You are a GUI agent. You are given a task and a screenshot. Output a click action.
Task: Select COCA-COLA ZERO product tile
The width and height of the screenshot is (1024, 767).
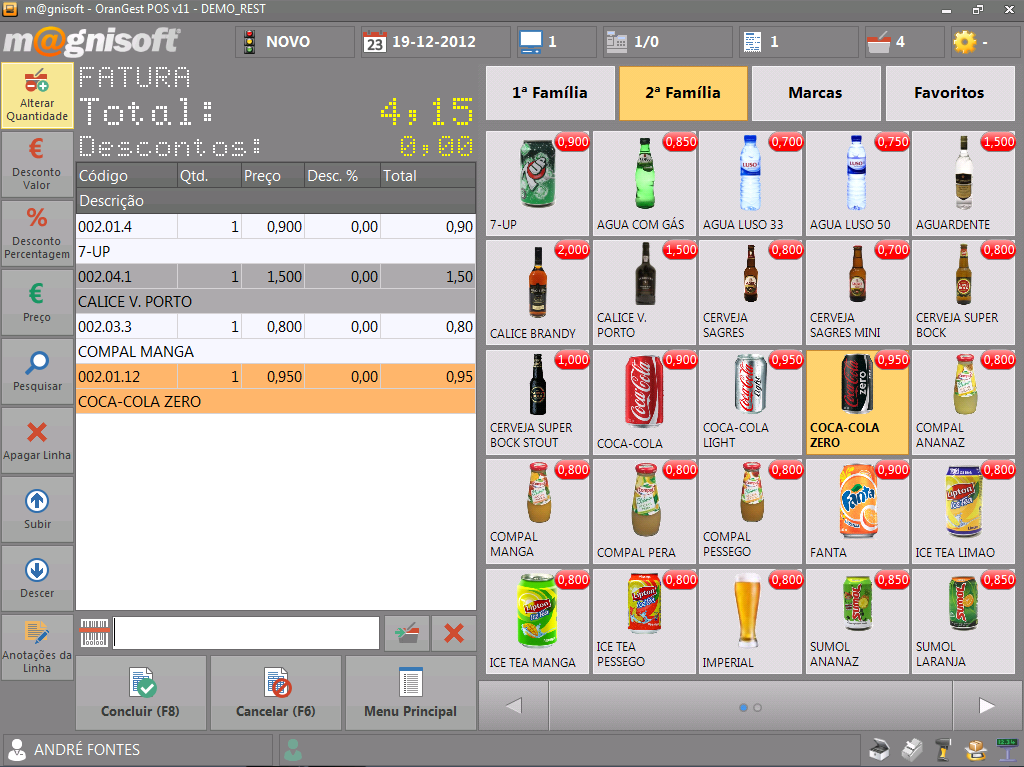[x=857, y=402]
